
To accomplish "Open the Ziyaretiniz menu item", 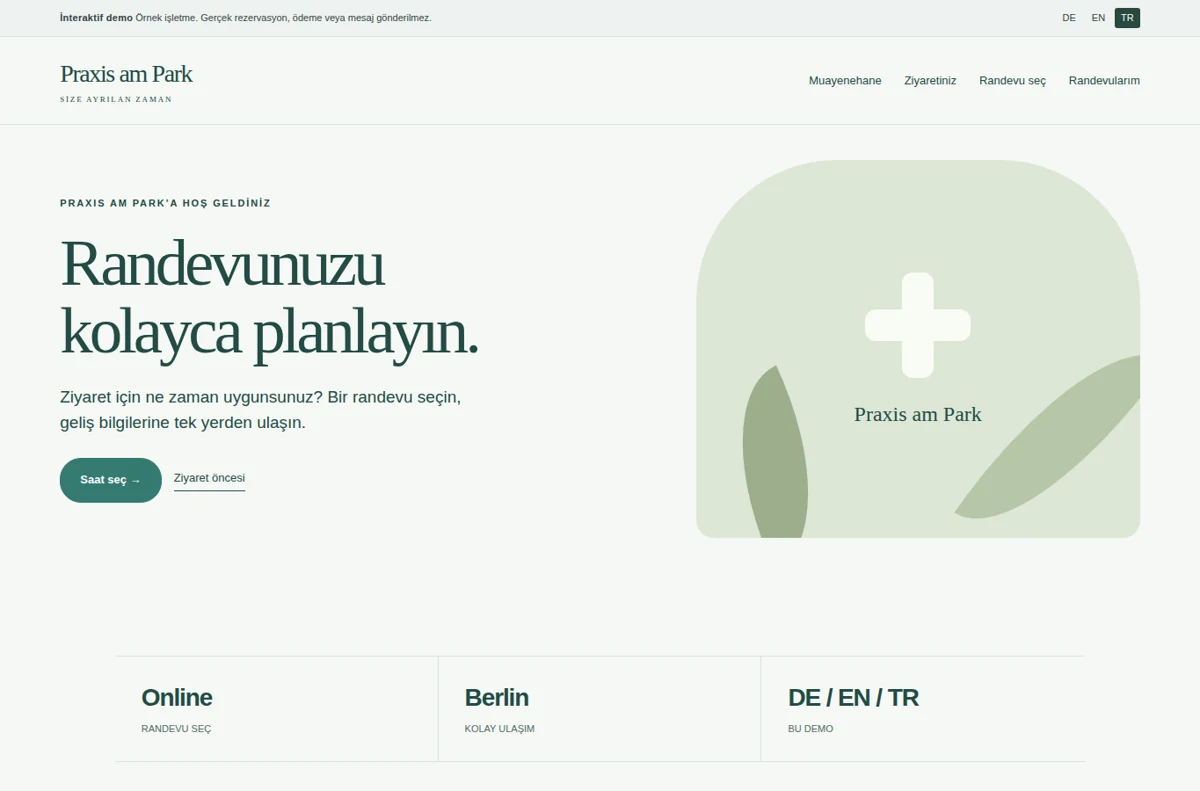I will pyautogui.click(x=930, y=81).
